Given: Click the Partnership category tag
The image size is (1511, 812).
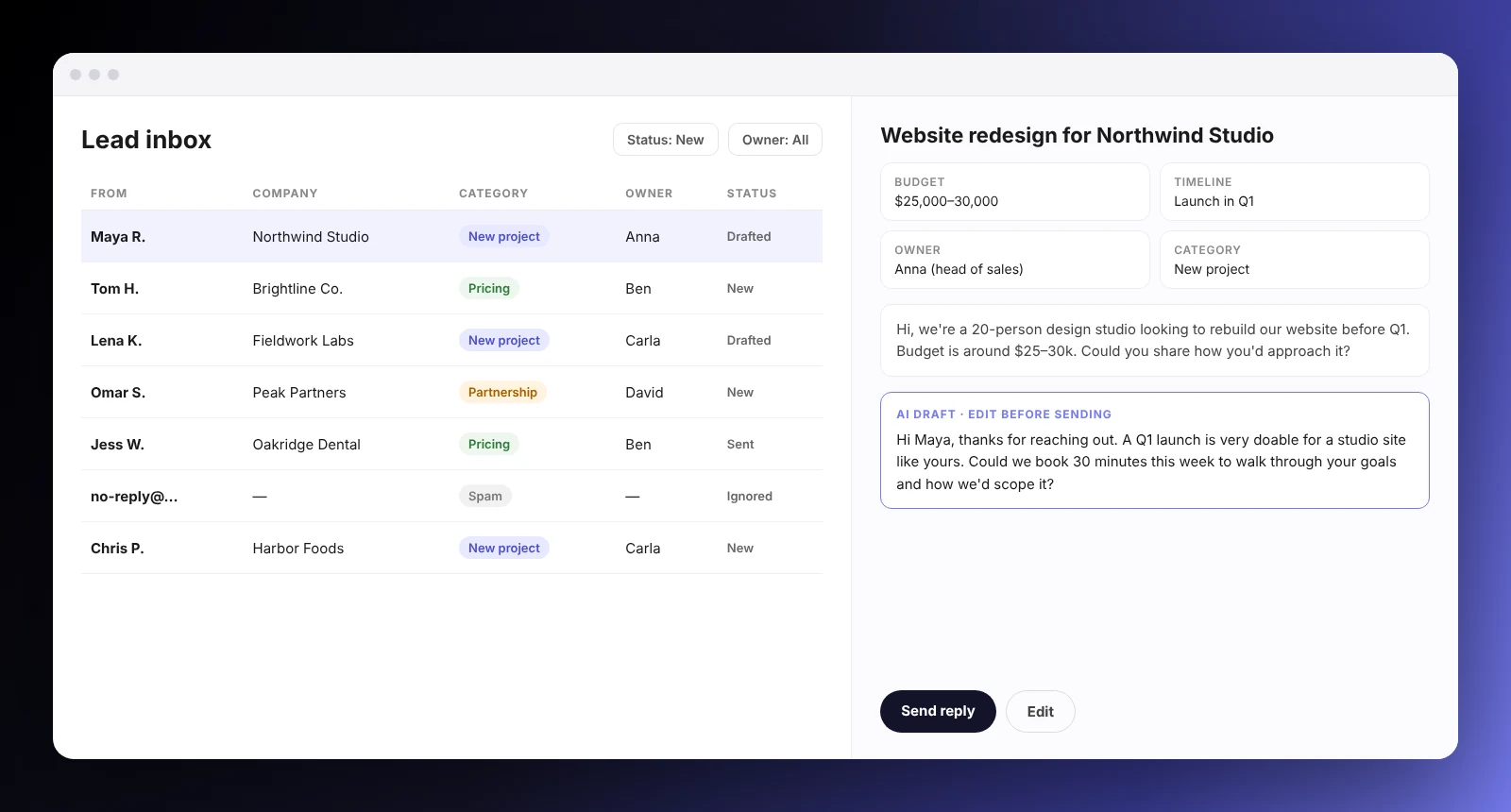Looking at the screenshot, I should [x=502, y=392].
